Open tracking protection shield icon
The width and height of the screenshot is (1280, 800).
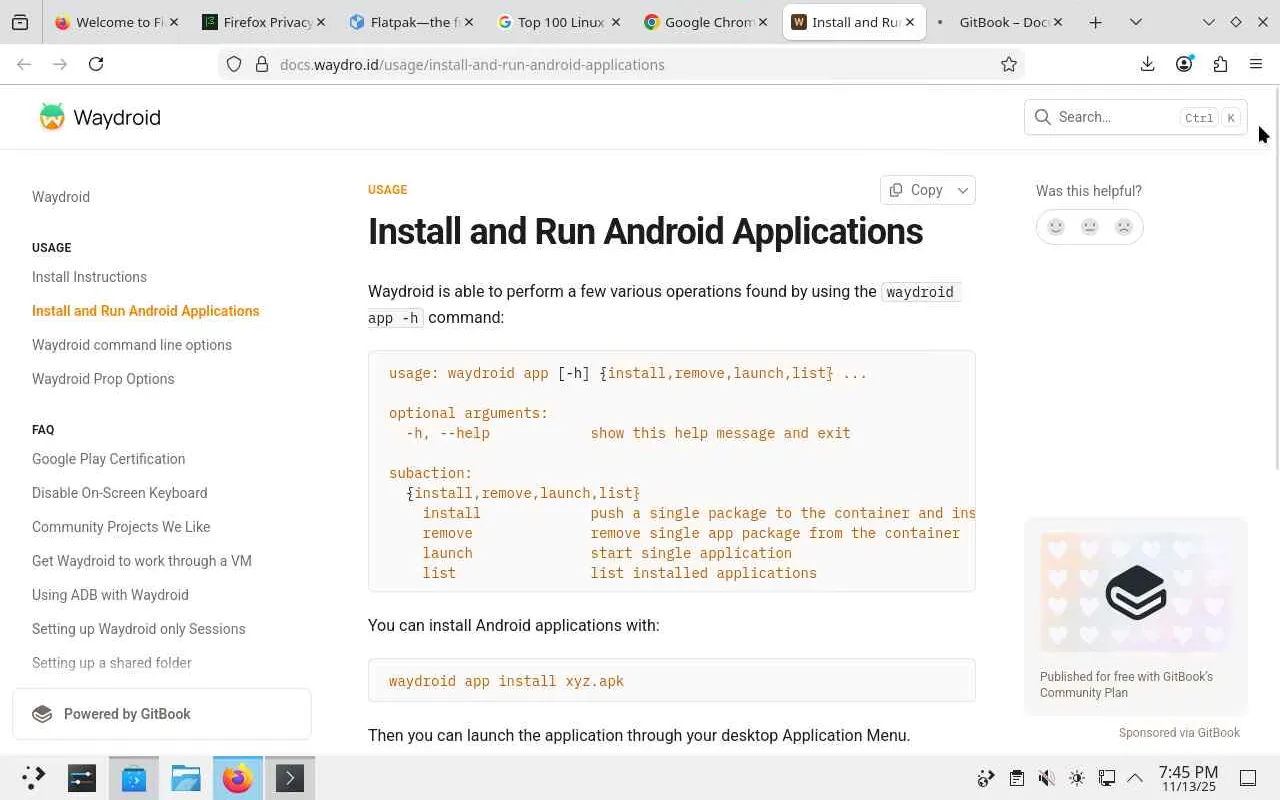coord(234,64)
